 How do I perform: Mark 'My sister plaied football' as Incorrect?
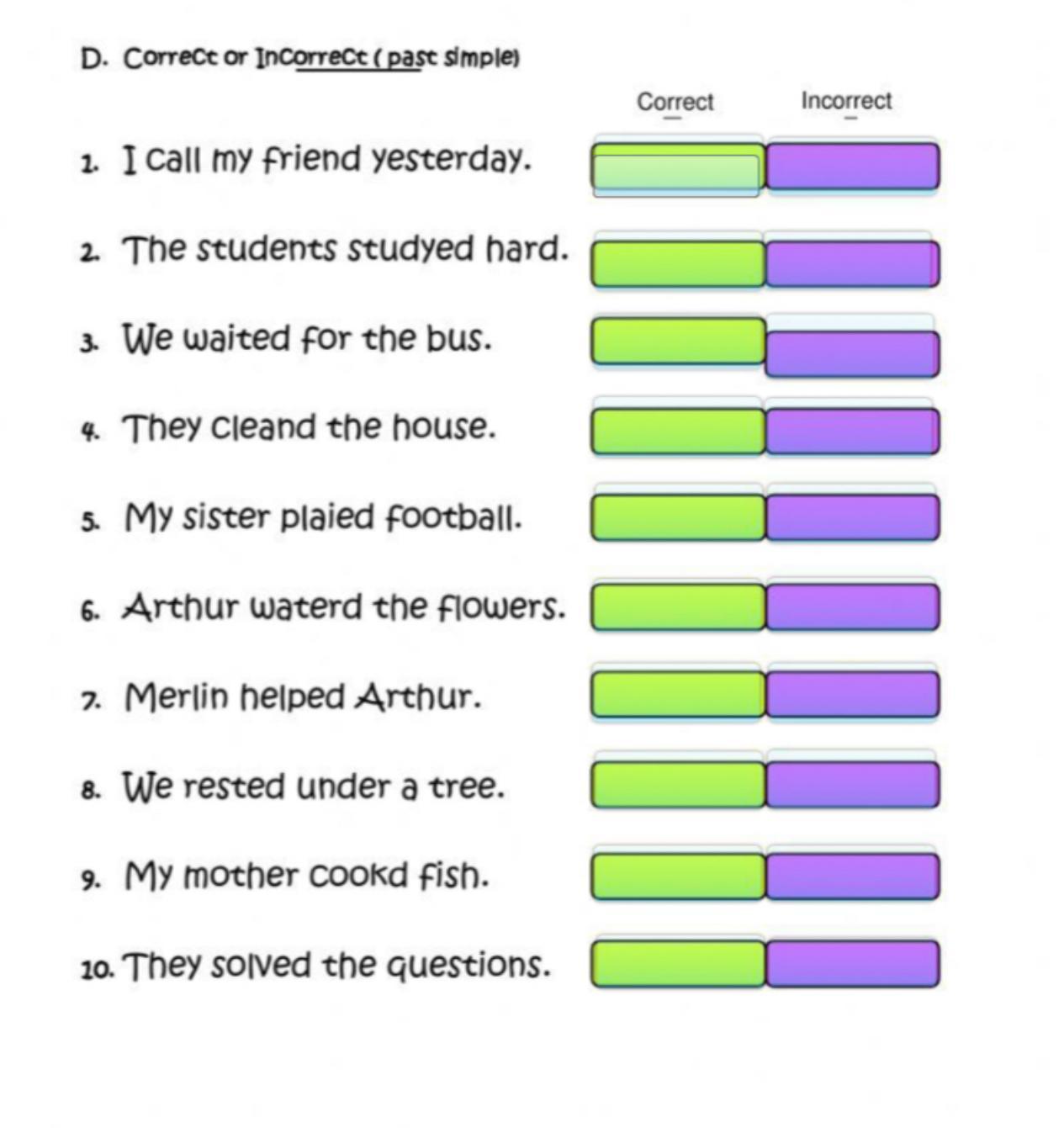(853, 517)
